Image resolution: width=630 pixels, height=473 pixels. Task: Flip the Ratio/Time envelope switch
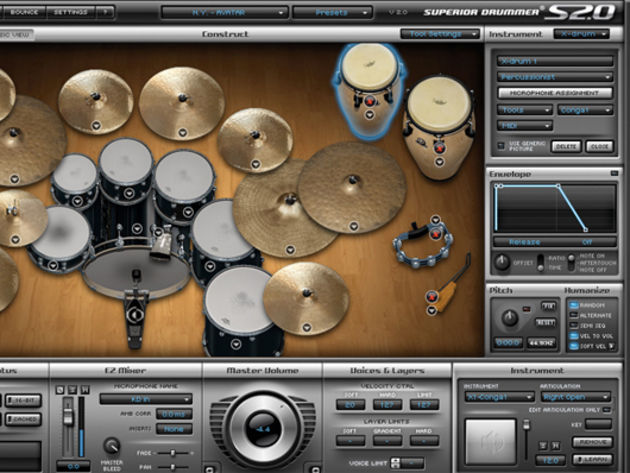pyautogui.click(x=541, y=262)
